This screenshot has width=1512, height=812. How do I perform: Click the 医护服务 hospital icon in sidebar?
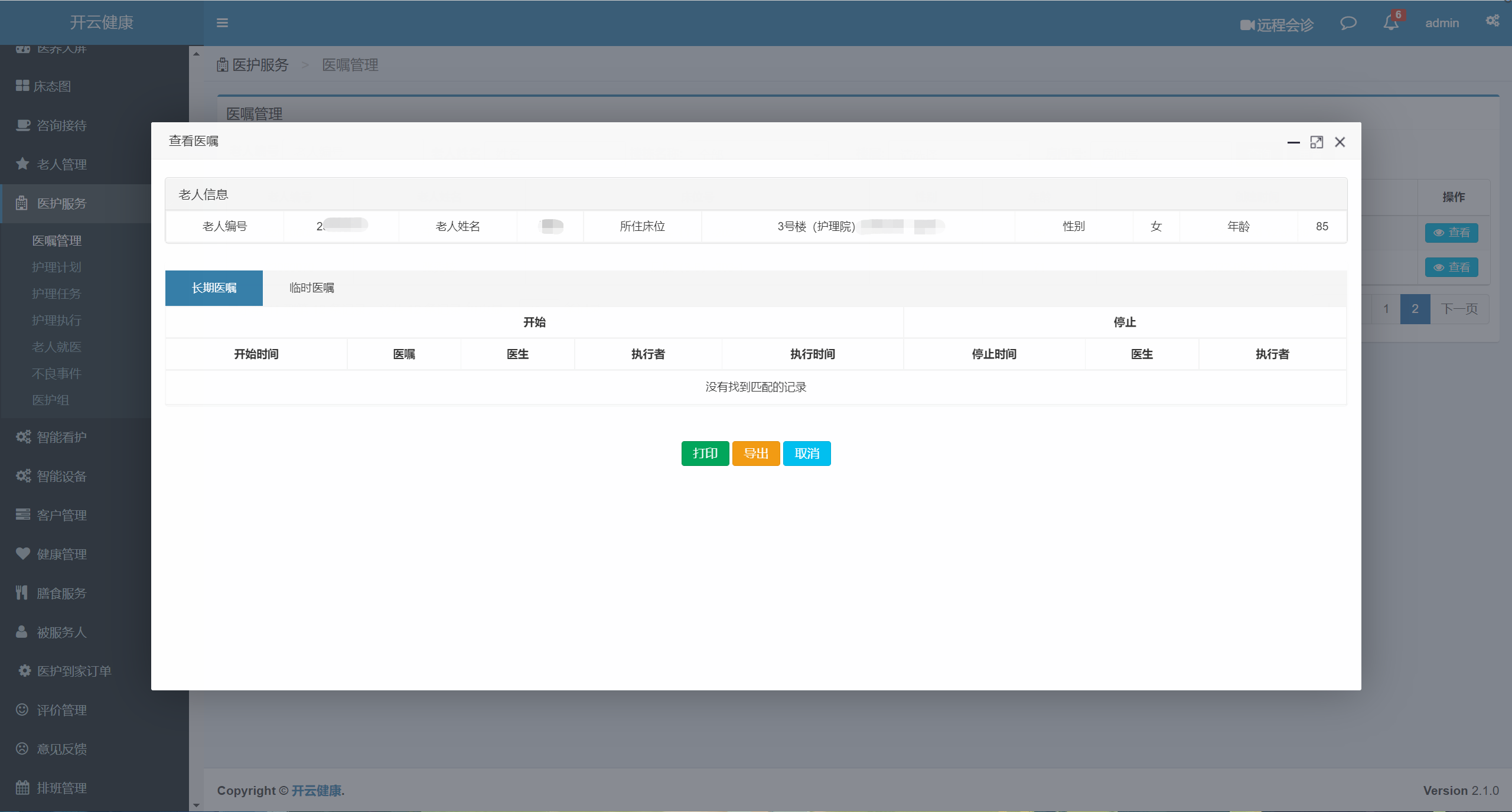[x=22, y=203]
